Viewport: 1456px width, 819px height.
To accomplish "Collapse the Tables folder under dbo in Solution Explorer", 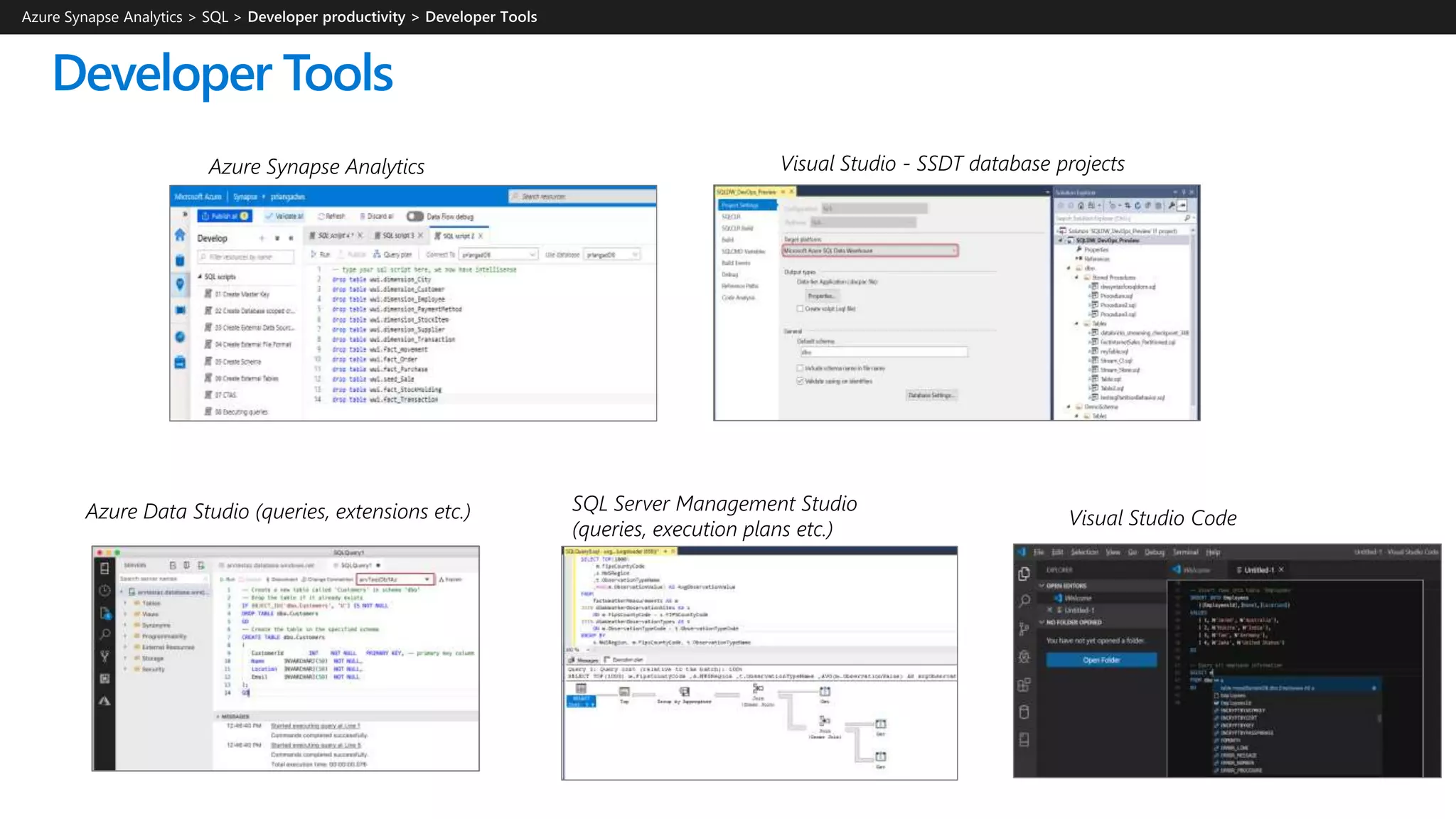I will pyautogui.click(x=1077, y=323).
